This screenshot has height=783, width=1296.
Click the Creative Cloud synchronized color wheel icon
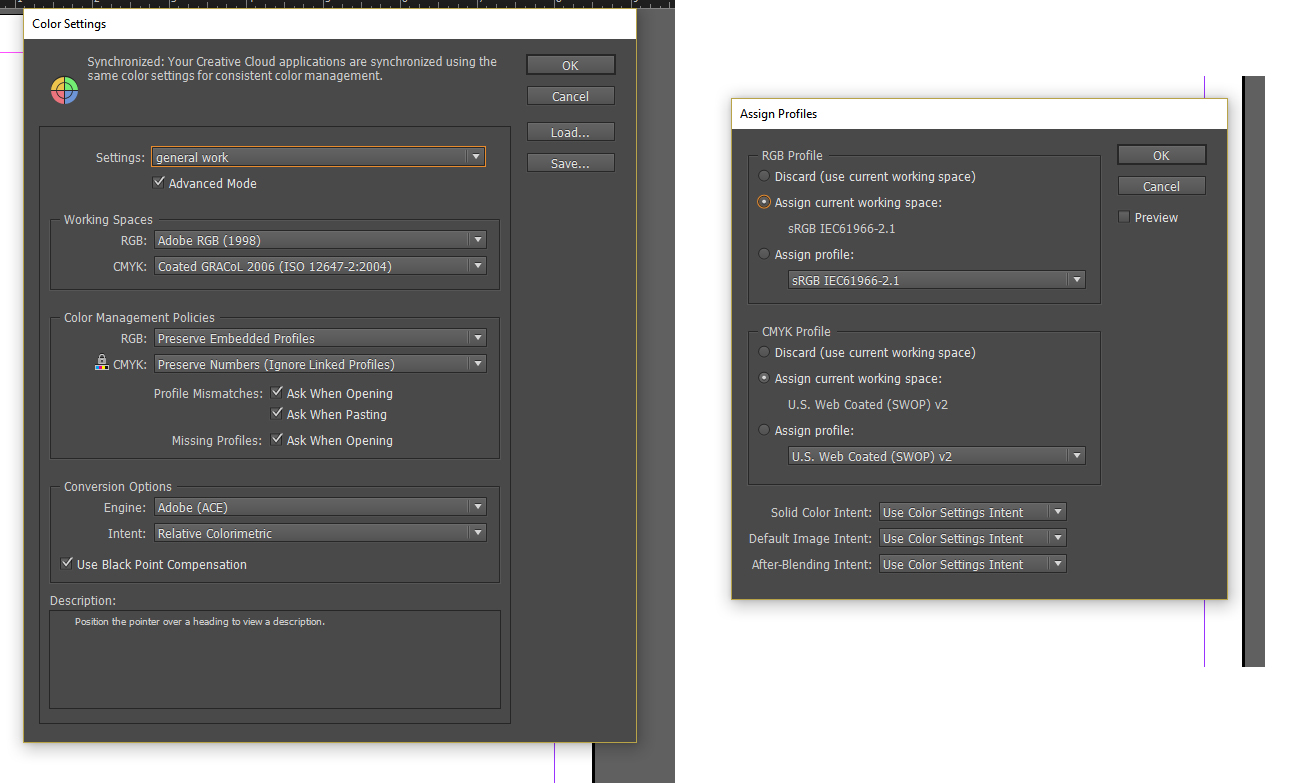(64, 90)
